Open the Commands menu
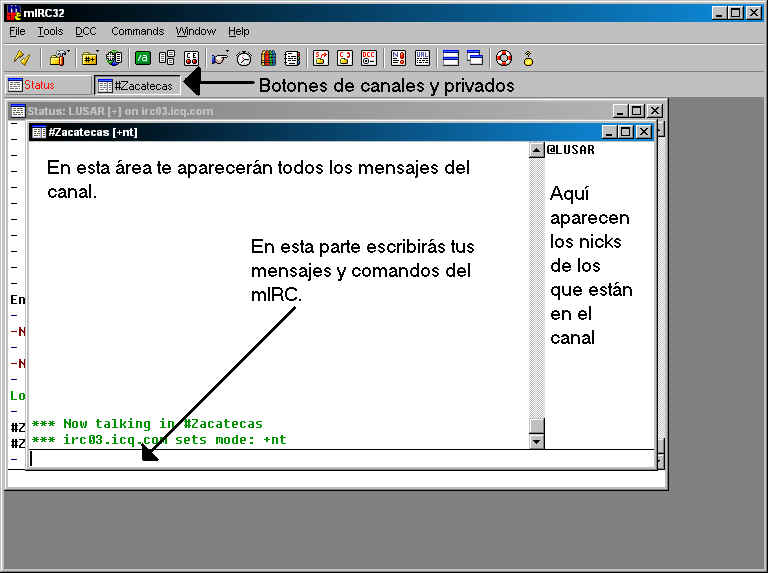 [138, 31]
